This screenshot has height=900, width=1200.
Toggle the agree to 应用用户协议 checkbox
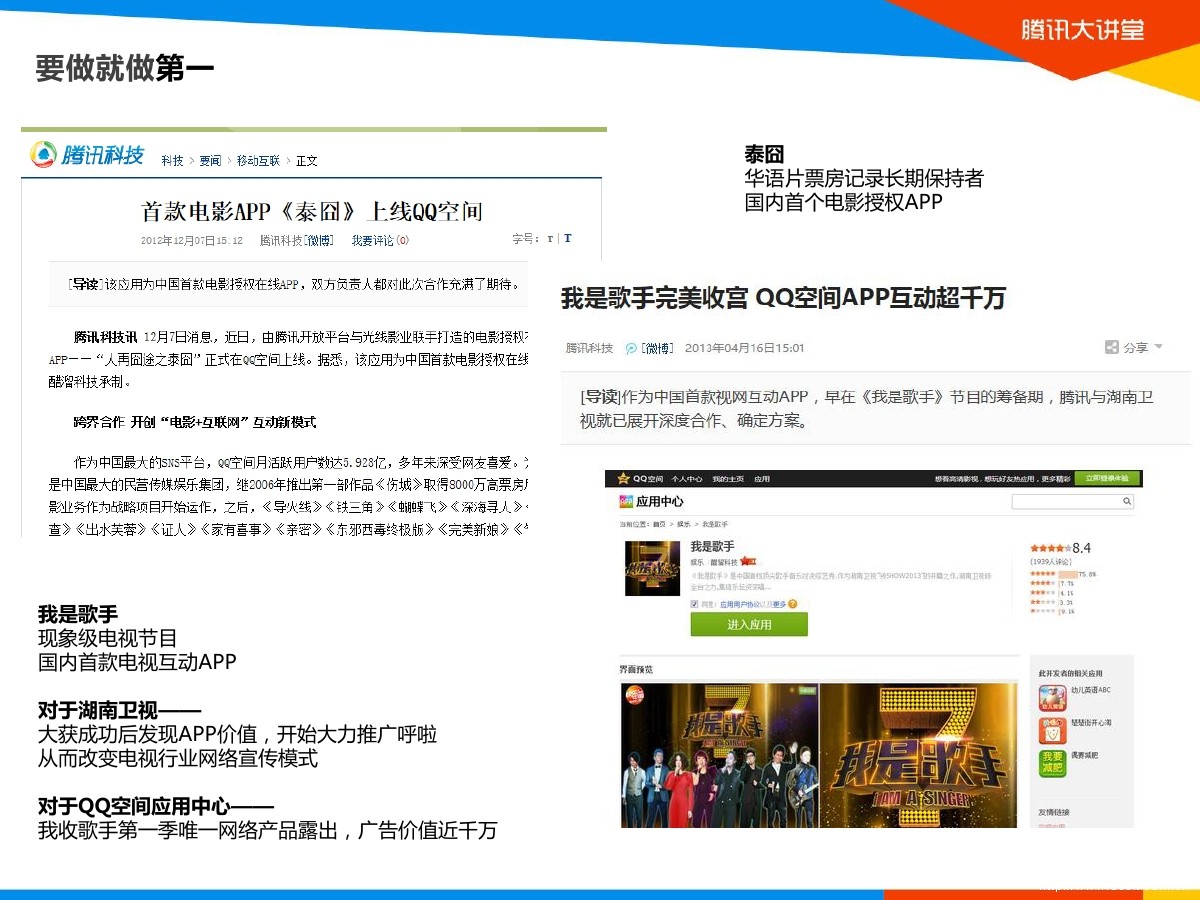tap(695, 604)
